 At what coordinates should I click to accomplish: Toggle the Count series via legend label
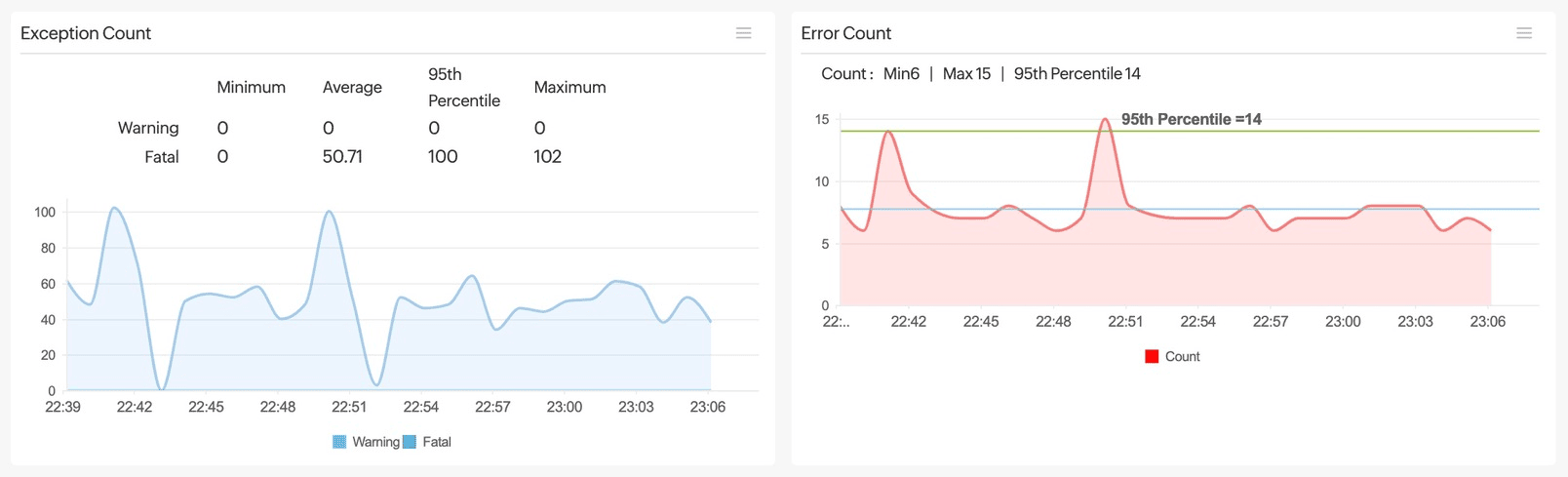tap(1182, 357)
